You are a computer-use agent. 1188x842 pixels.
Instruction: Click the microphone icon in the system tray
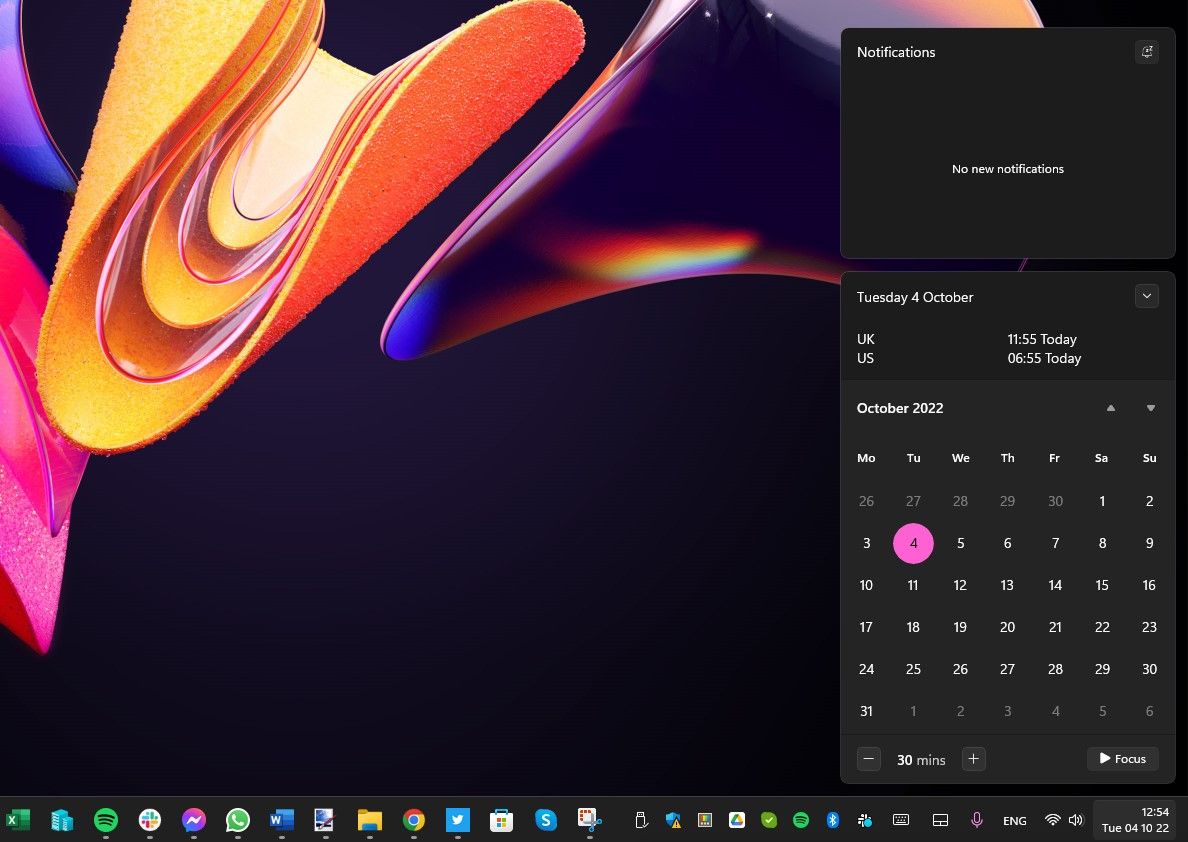click(976, 819)
